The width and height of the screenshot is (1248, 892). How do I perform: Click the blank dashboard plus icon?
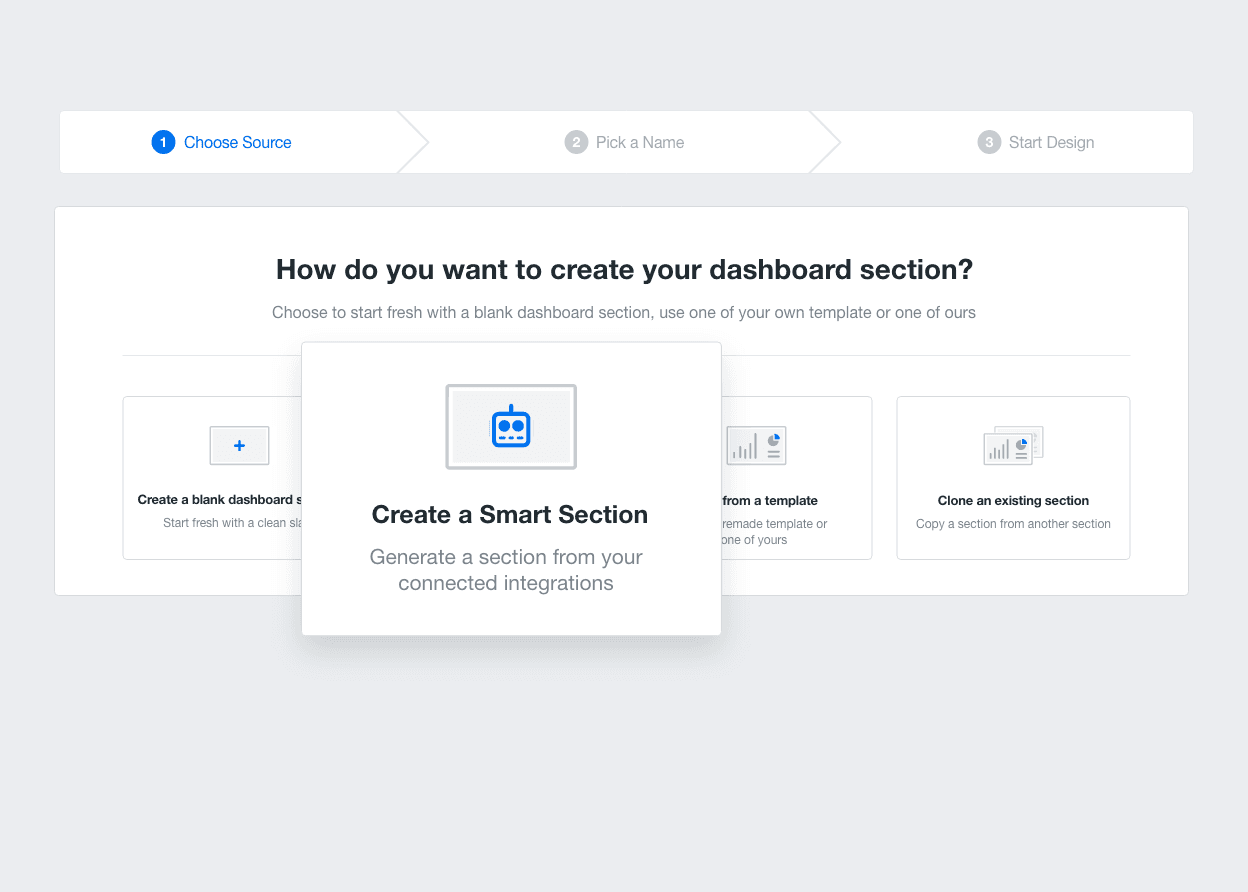(x=239, y=446)
